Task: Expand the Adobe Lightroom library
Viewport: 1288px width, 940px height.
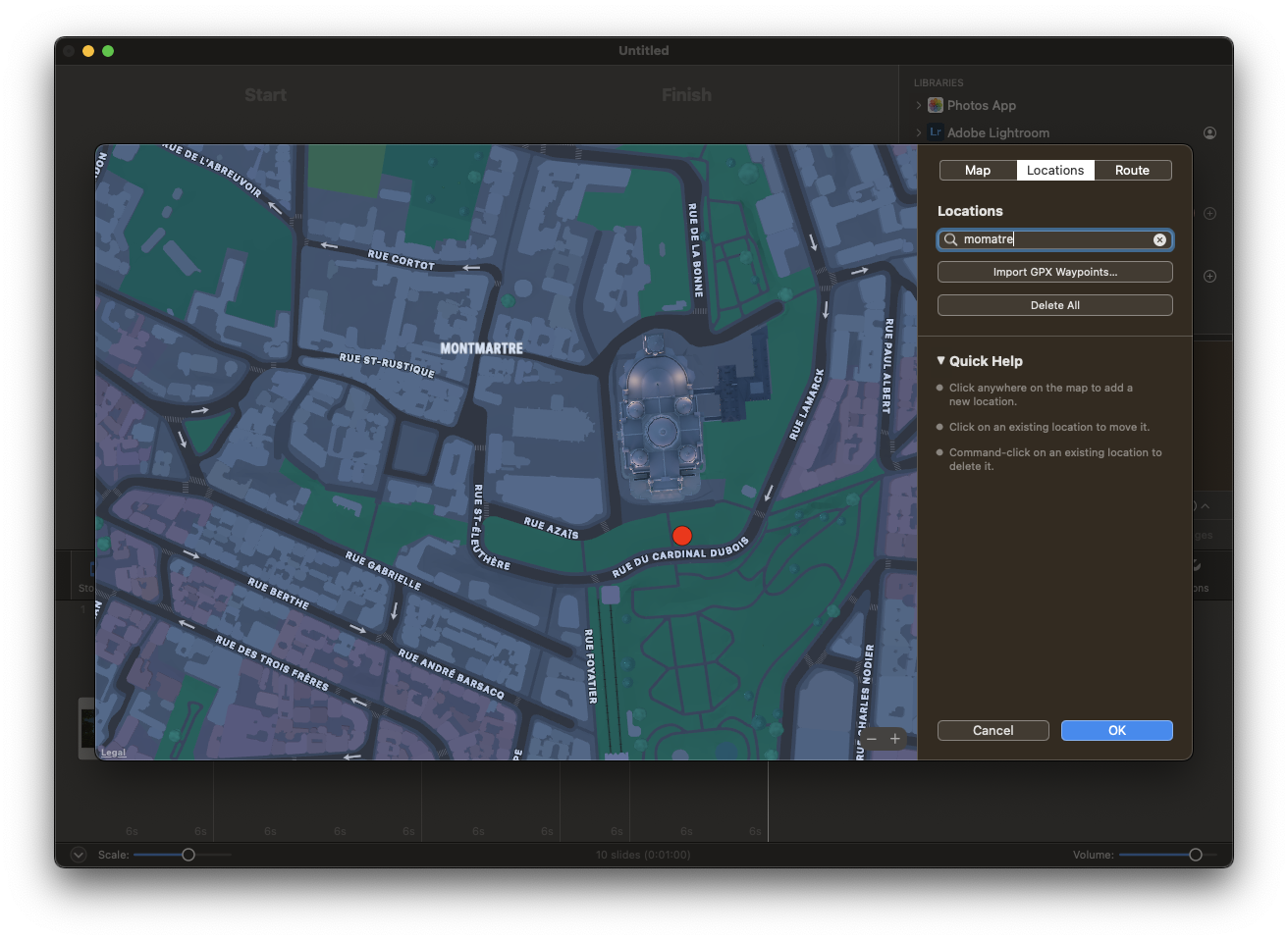Action: 919,132
